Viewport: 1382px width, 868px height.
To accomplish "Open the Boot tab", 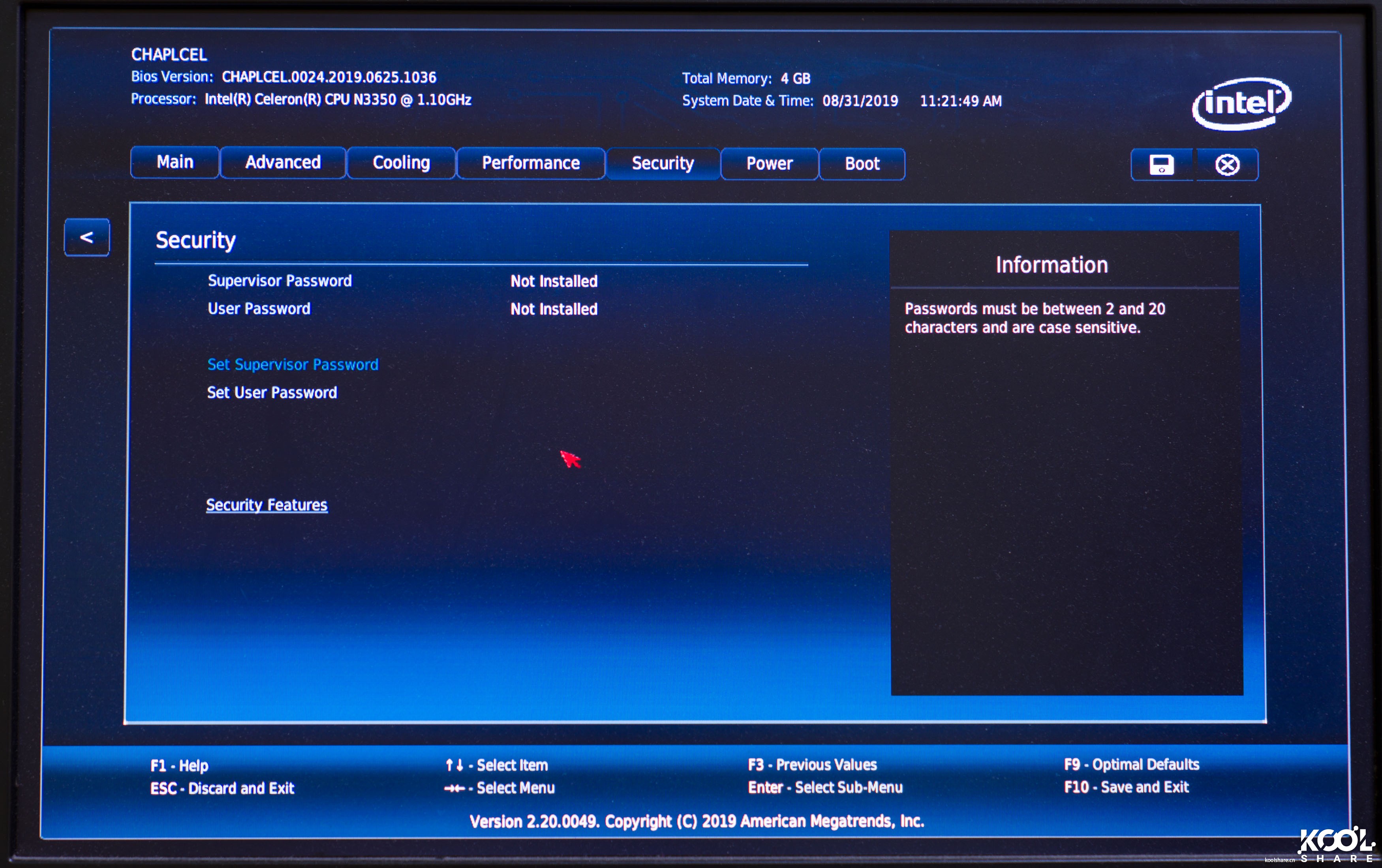I will tap(862, 165).
